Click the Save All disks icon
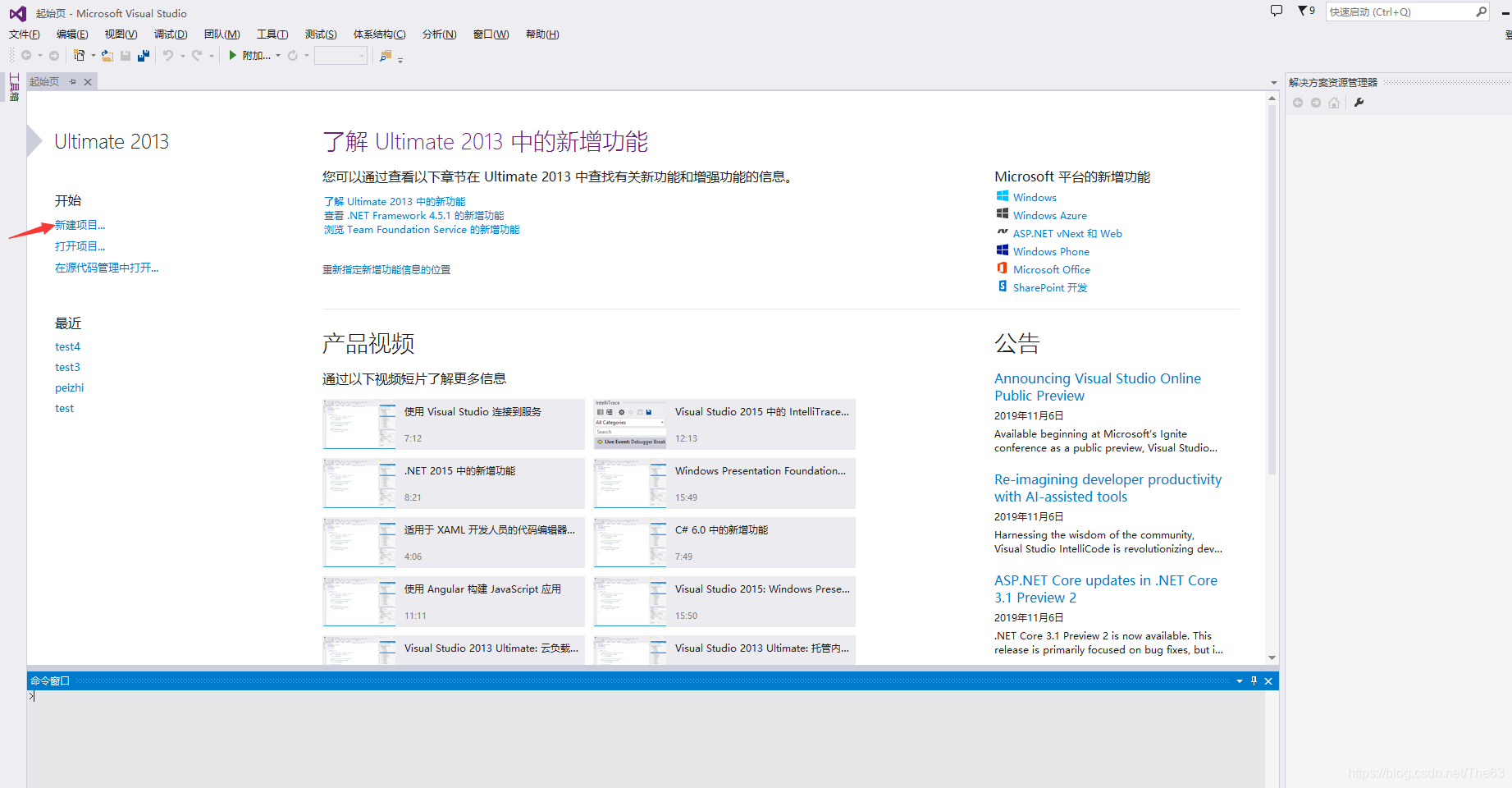Image resolution: width=1512 pixels, height=788 pixels. click(x=144, y=55)
